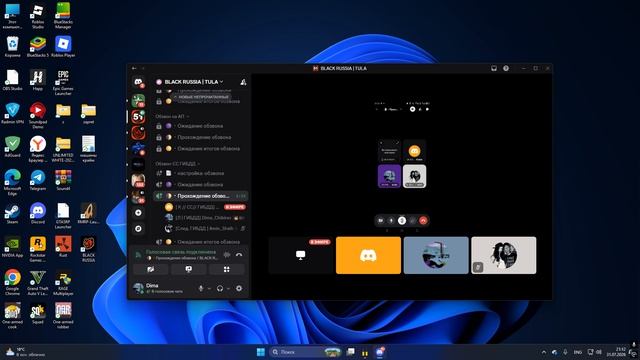Select live screen share tile
The image size is (640, 360).
click(x=301, y=255)
